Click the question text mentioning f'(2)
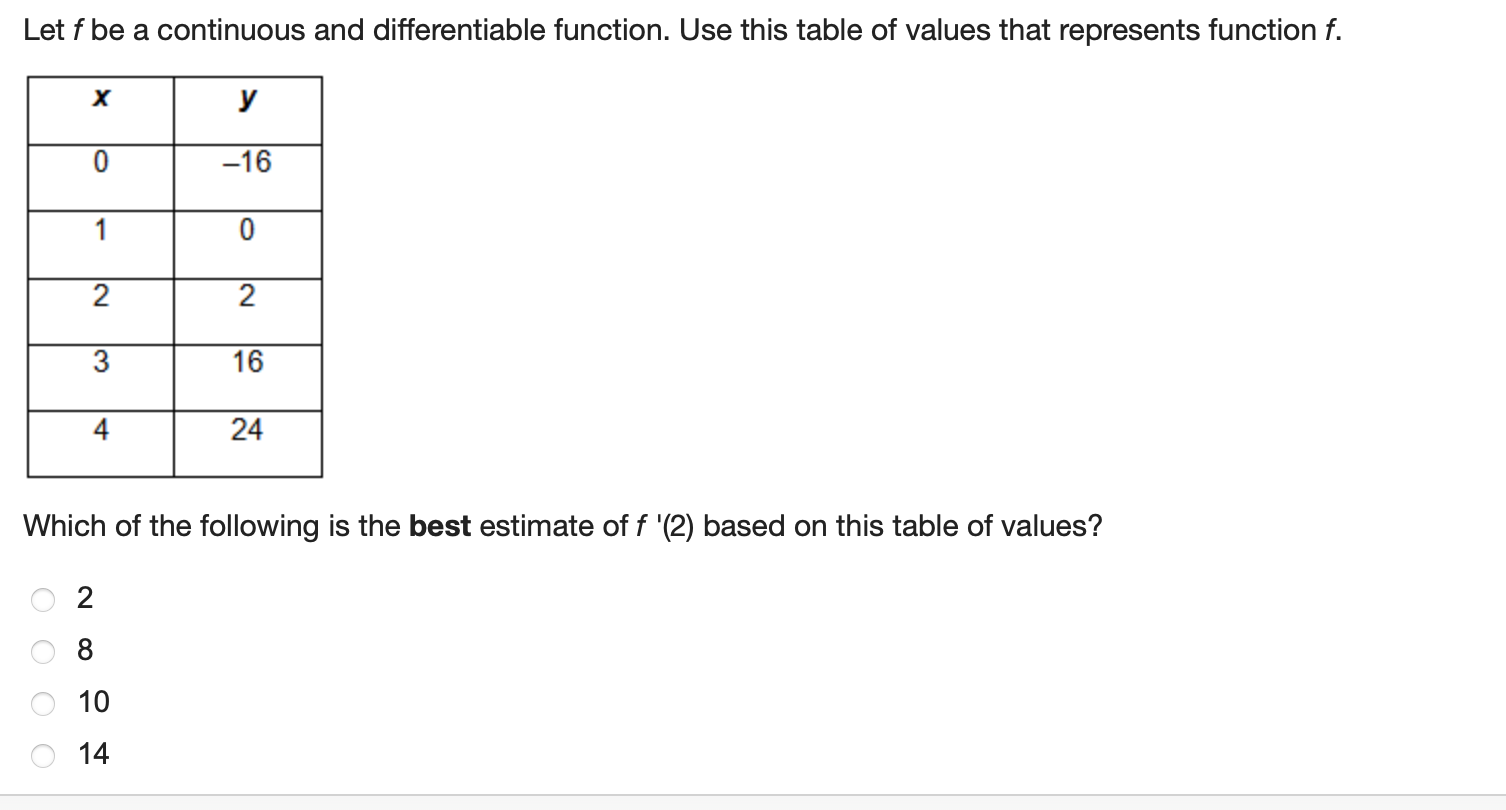 point(560,525)
